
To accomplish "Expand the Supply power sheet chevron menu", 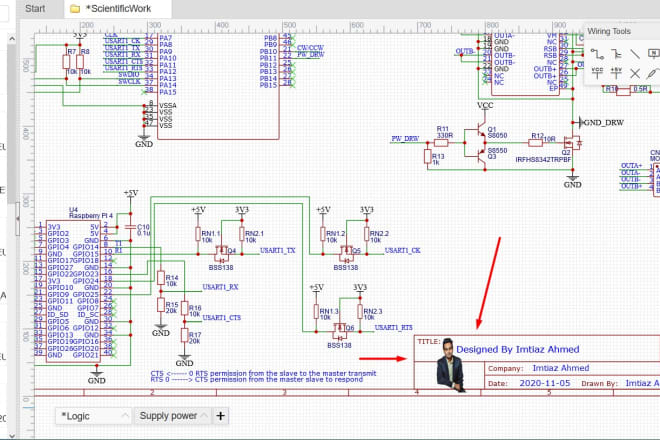I will 204,416.
